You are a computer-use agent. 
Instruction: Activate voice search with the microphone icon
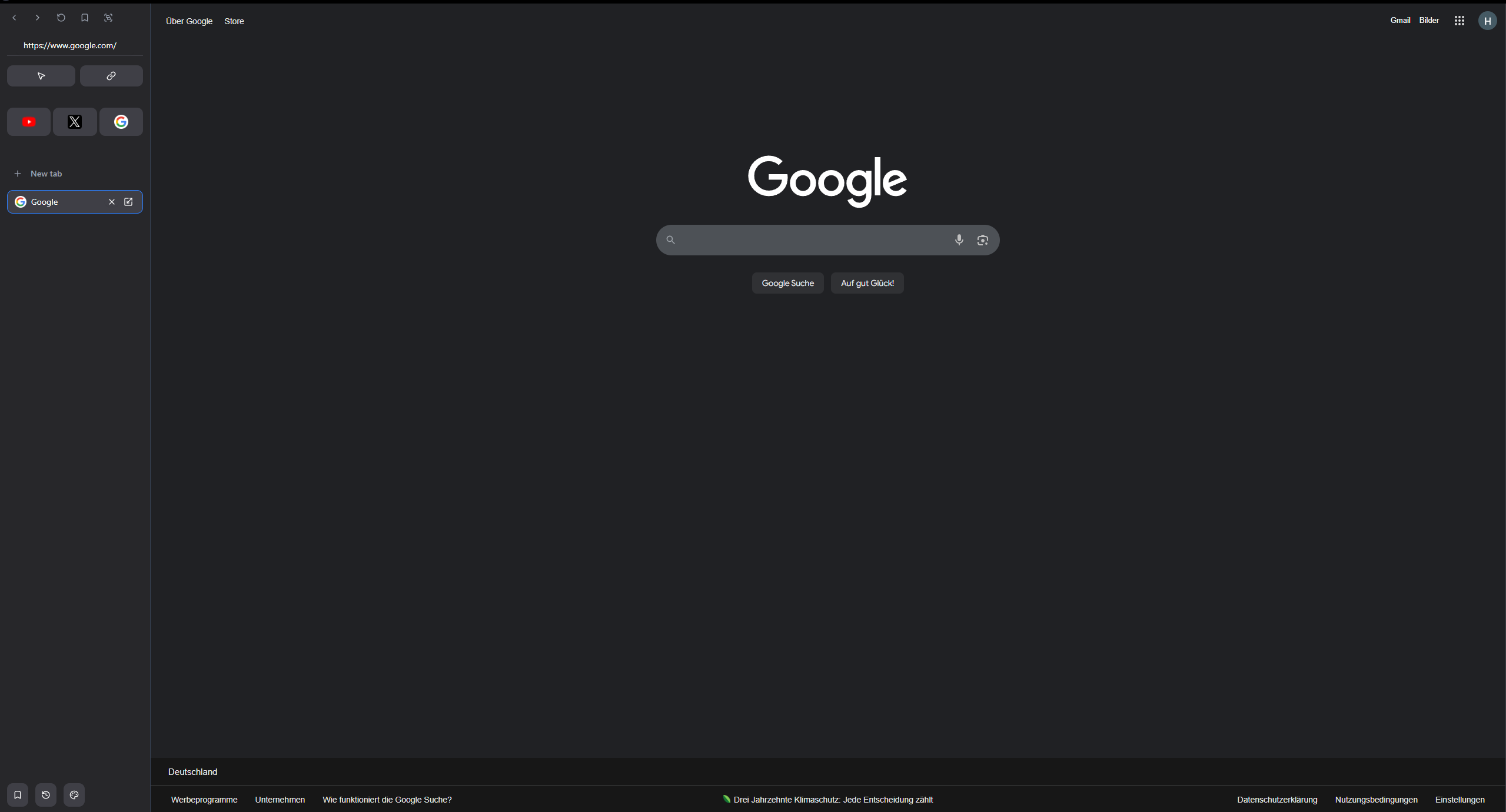959,239
